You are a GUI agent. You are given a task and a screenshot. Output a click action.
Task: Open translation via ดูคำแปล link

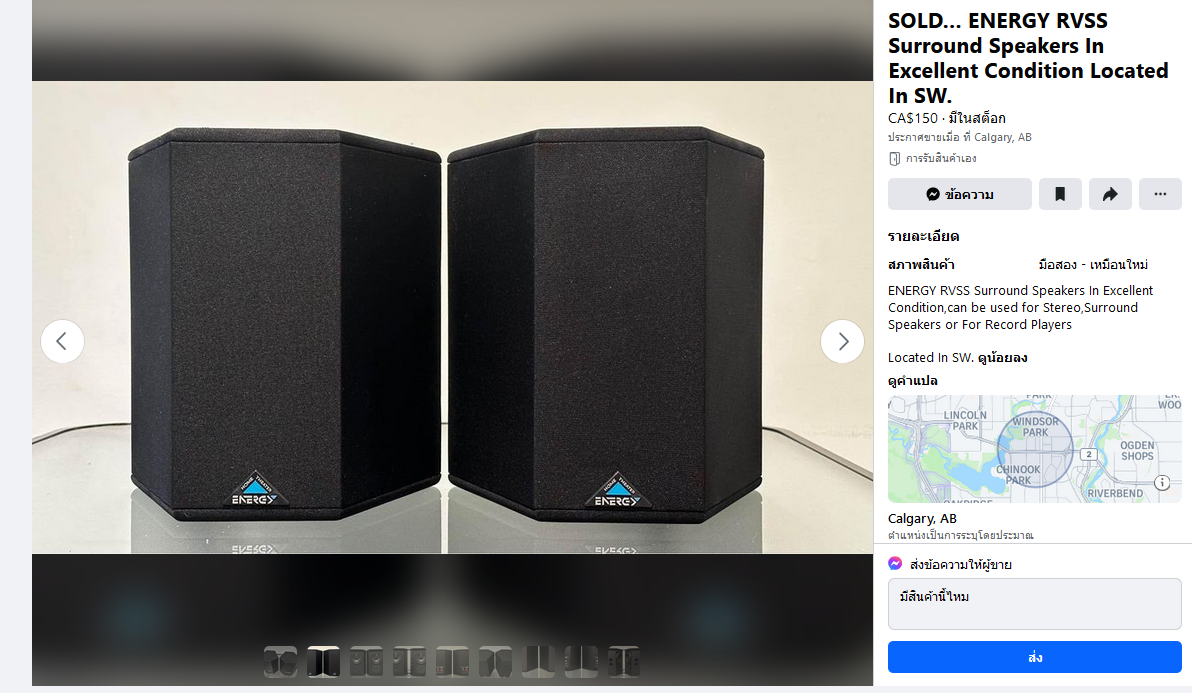[912, 380]
